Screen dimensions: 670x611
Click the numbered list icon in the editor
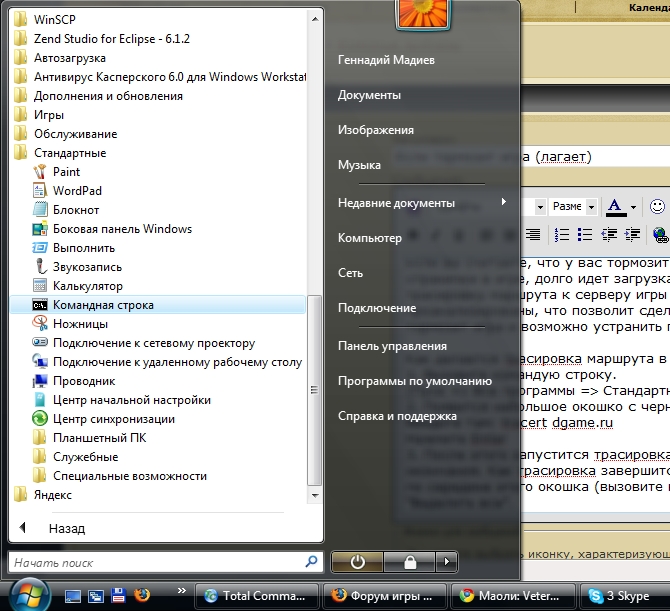(x=562, y=235)
